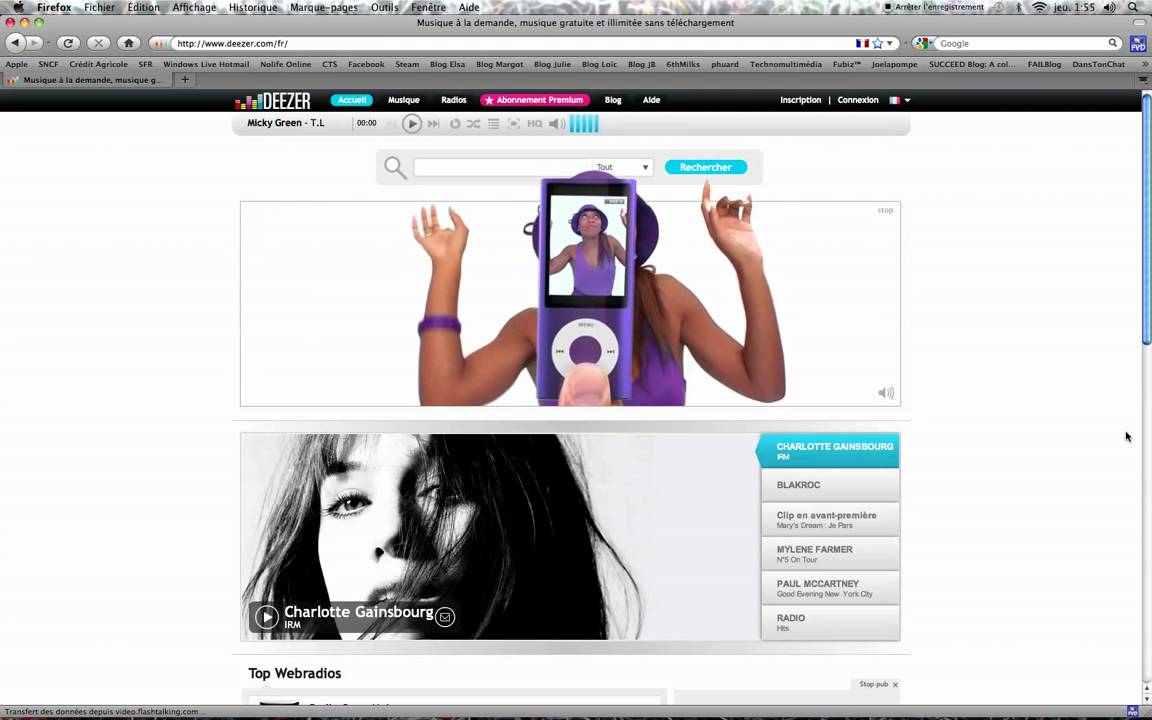
Task: Open the Outils menu
Action: 384,7
